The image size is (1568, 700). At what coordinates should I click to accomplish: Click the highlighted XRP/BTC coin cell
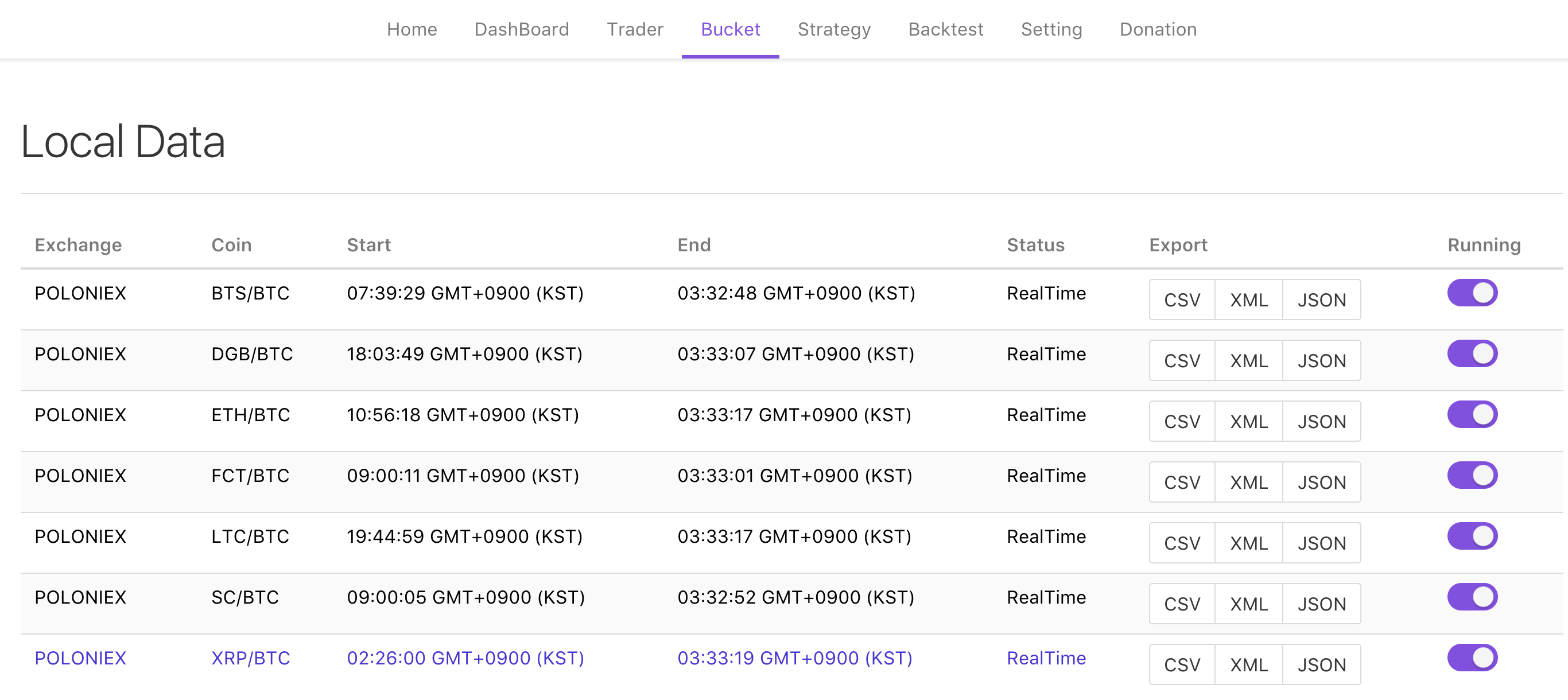(x=250, y=658)
